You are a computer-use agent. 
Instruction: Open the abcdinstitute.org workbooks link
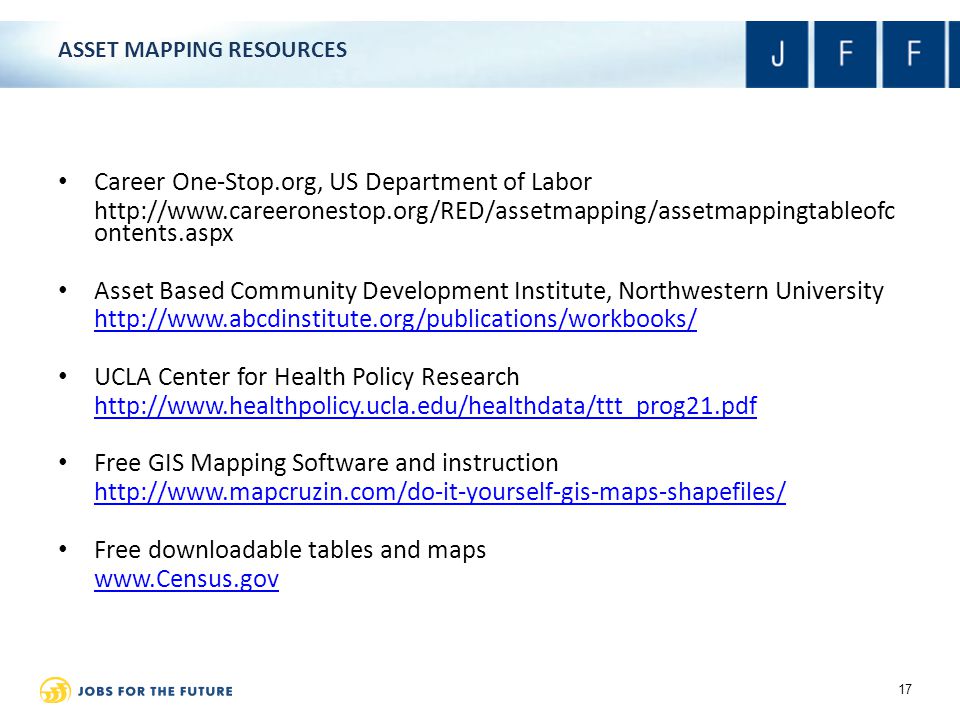[396, 320]
